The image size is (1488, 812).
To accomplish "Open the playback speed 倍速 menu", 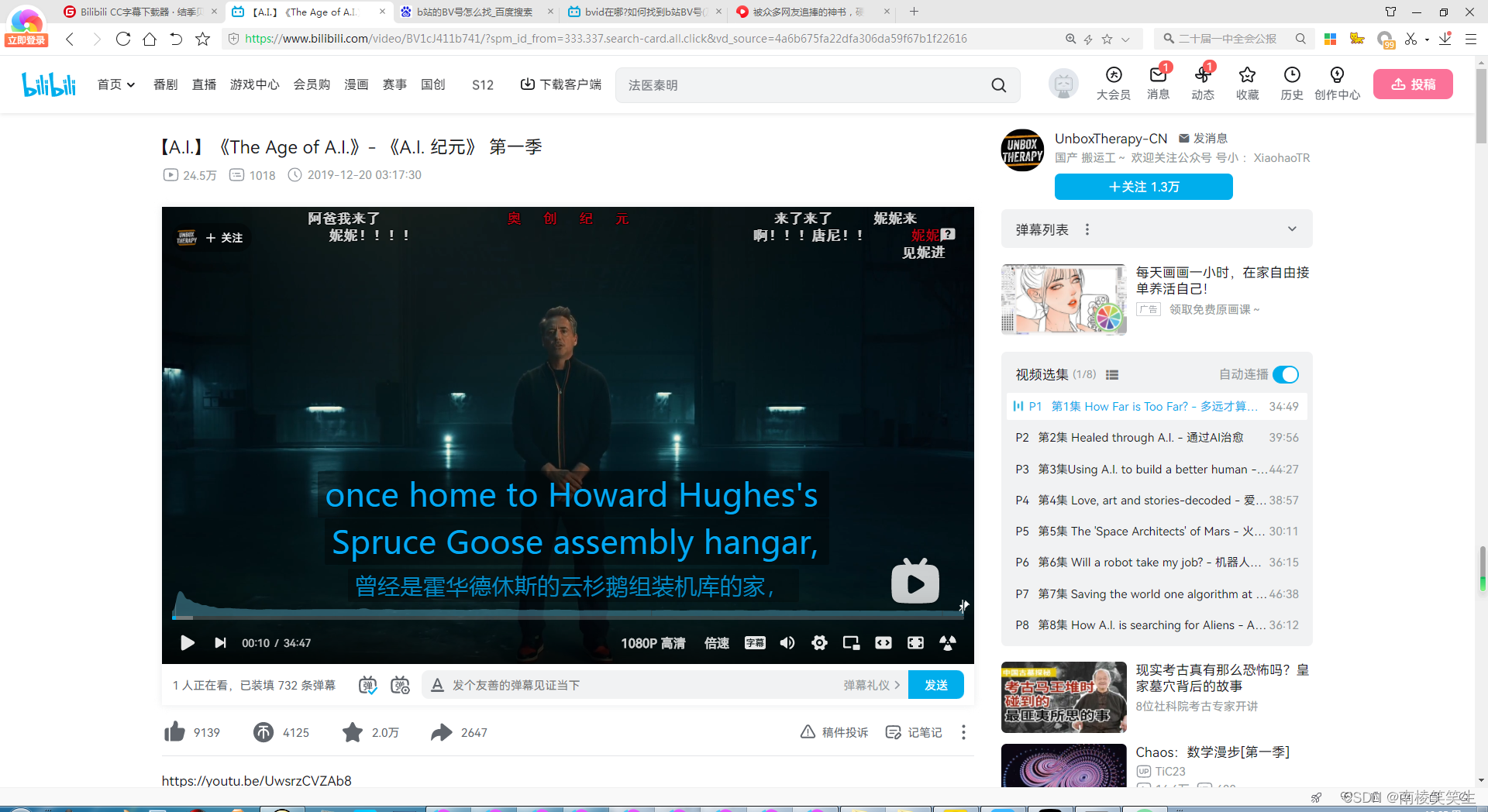I will (x=716, y=643).
